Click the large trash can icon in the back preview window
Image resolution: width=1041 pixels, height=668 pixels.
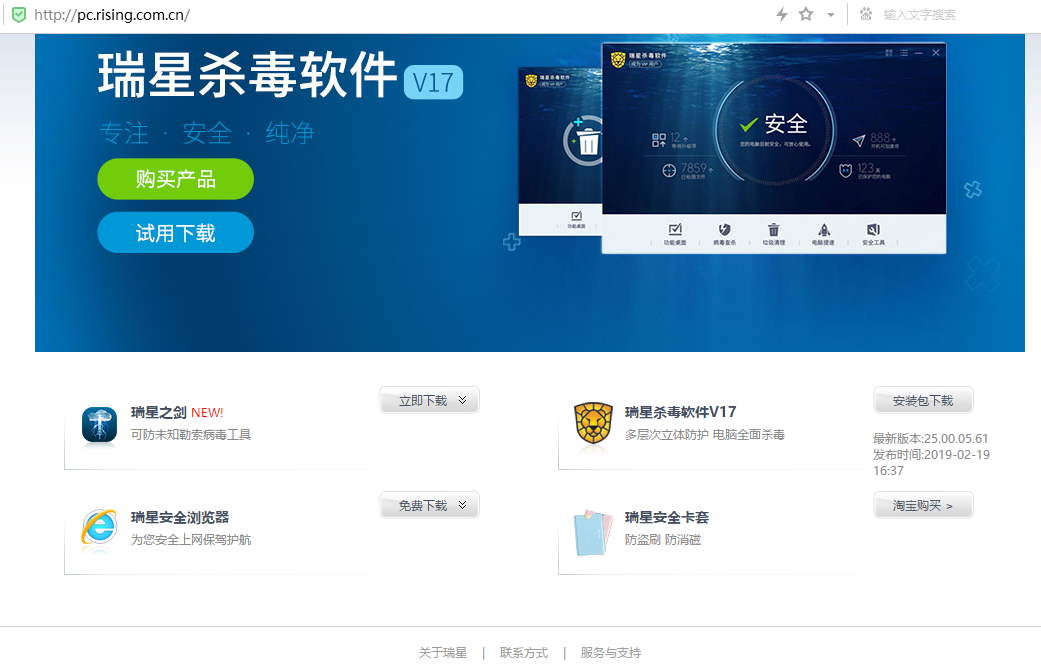point(588,141)
